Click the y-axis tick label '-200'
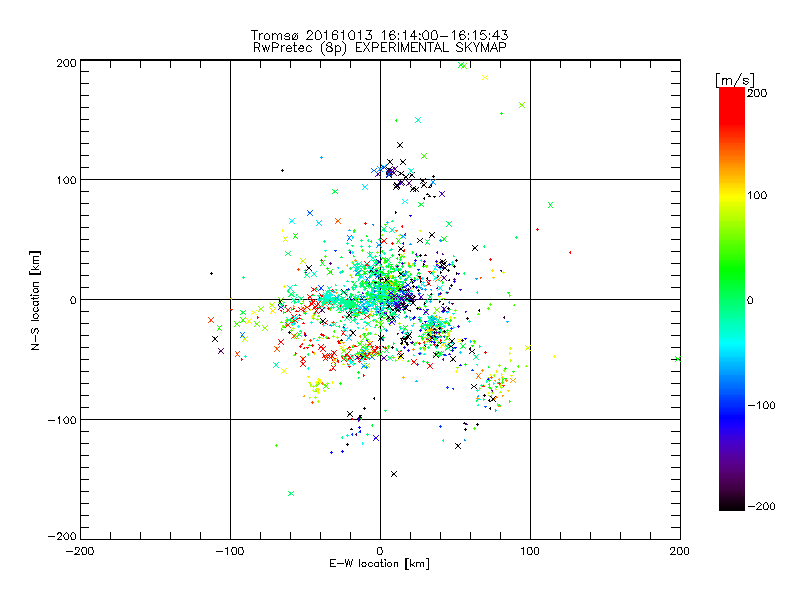 click(62, 536)
